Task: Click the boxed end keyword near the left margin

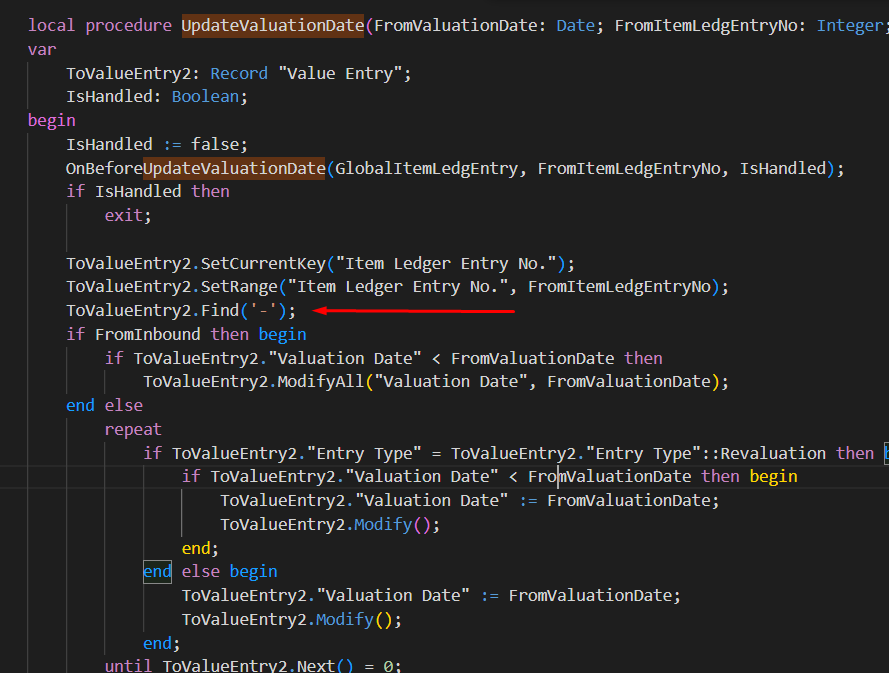Action: [x=156, y=571]
